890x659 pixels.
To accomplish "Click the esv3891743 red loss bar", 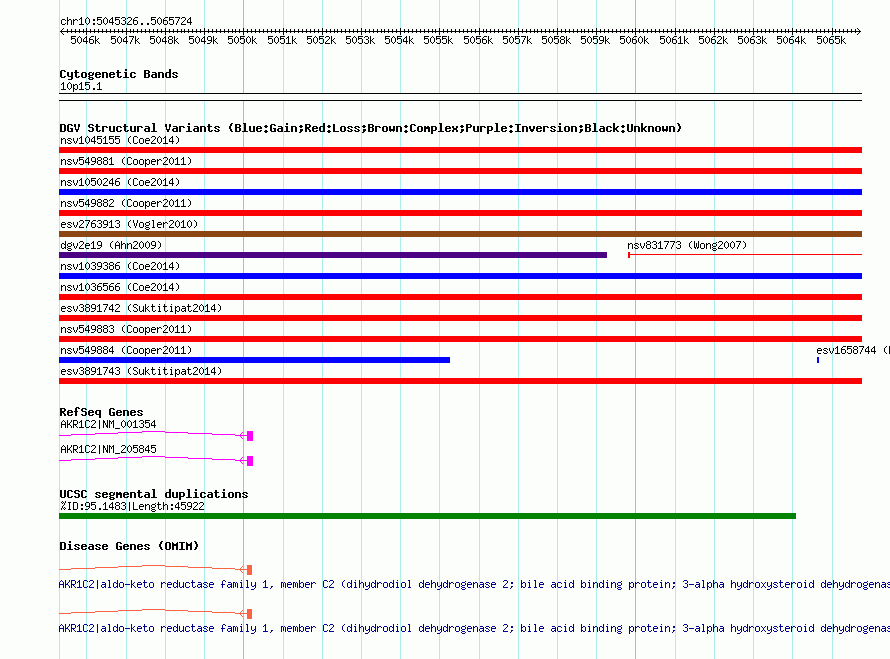I will coord(460,381).
